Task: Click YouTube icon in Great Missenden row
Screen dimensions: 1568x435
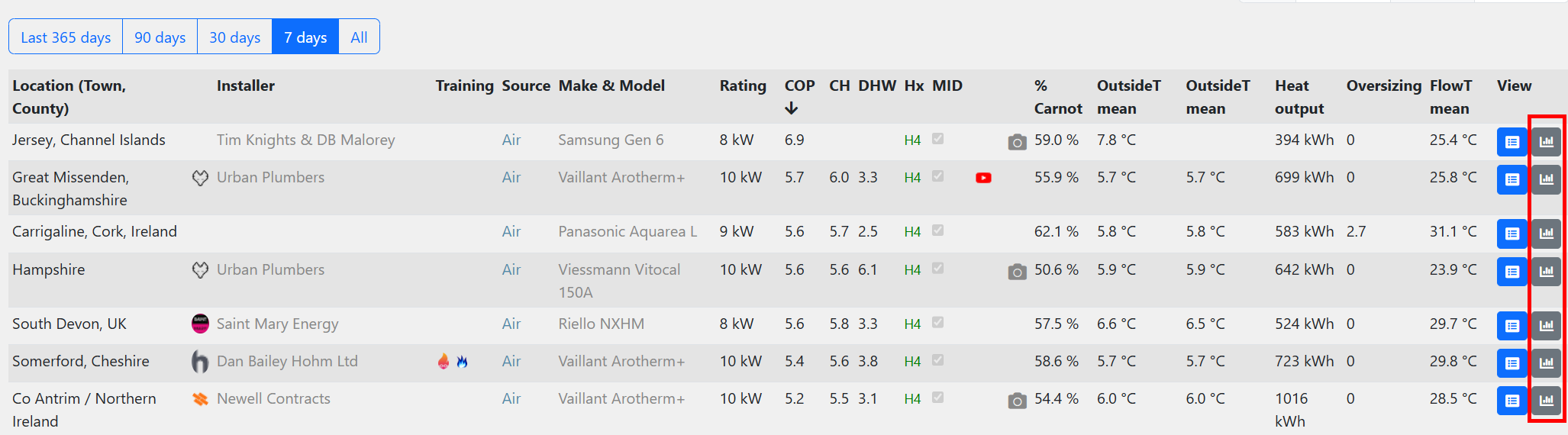Action: (983, 178)
